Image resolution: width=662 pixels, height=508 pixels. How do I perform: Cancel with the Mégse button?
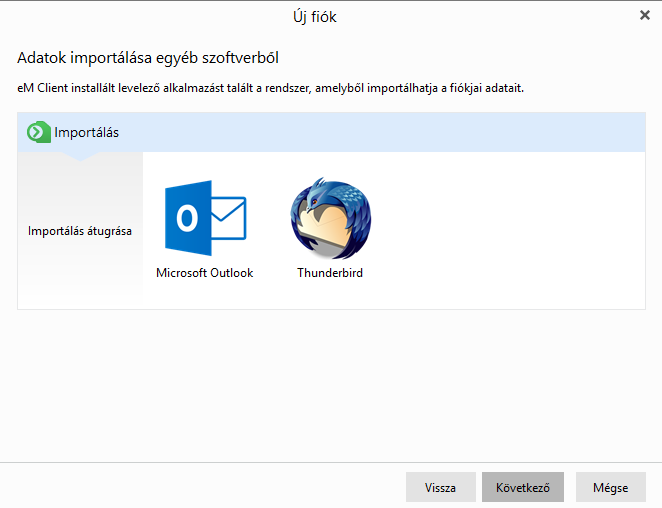click(610, 487)
